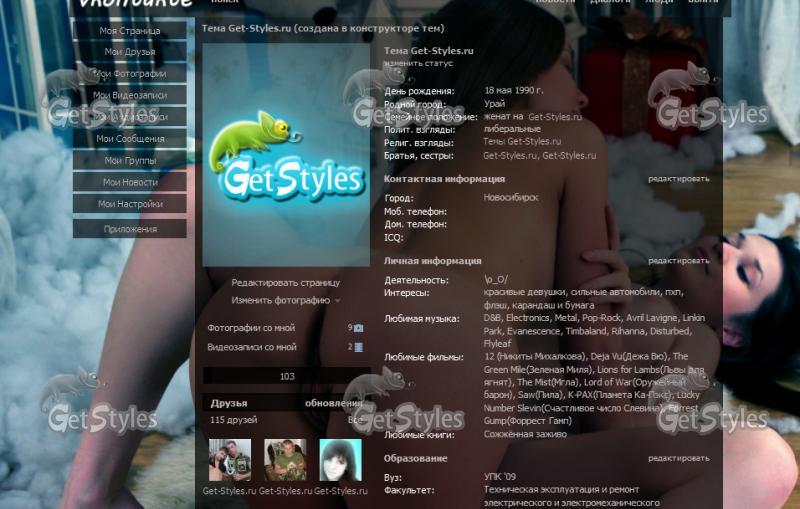Open the обновления link in Друзья block
Image resolution: width=800 pixels, height=509 pixels.
coord(334,403)
